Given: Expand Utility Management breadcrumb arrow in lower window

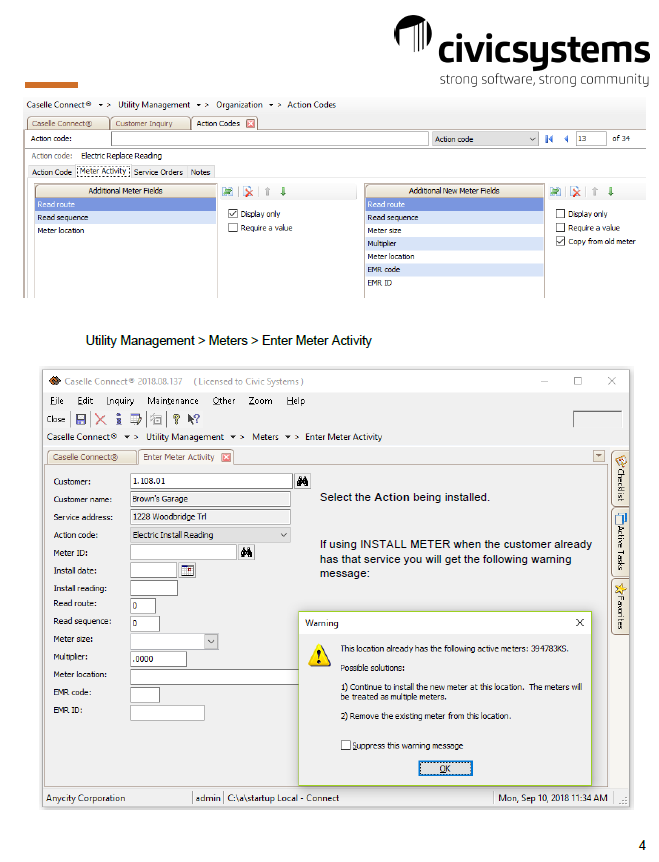Looking at the screenshot, I should pos(233,437).
